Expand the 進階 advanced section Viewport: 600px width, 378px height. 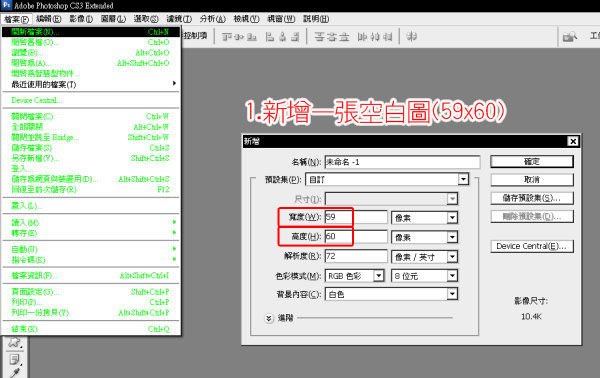[269, 318]
